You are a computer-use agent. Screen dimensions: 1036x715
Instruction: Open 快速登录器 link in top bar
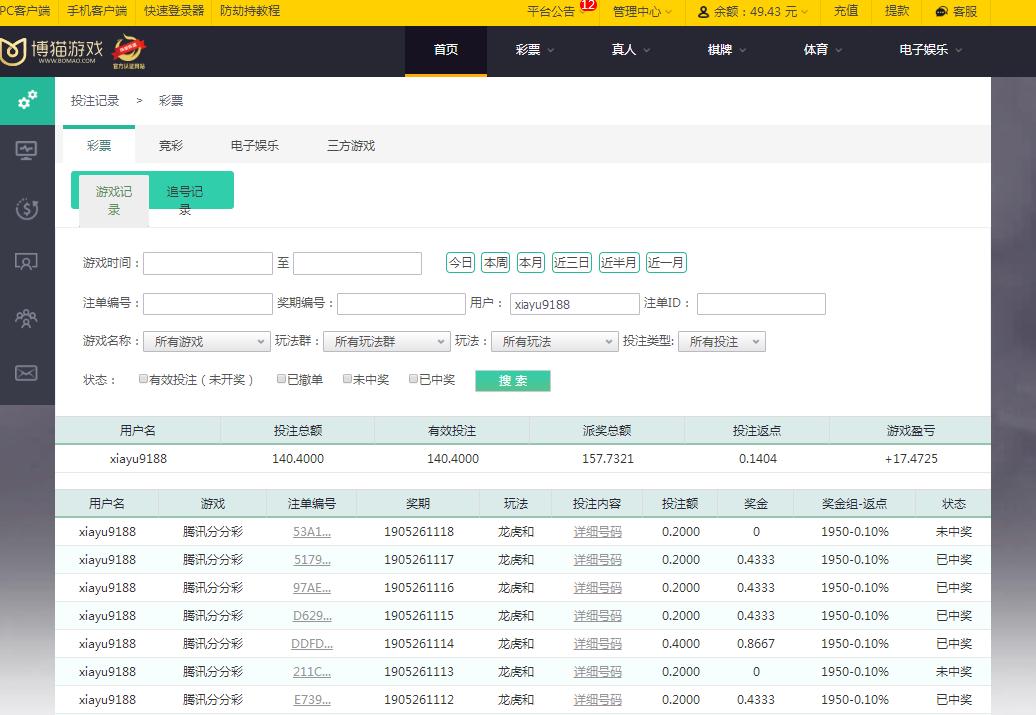(174, 11)
